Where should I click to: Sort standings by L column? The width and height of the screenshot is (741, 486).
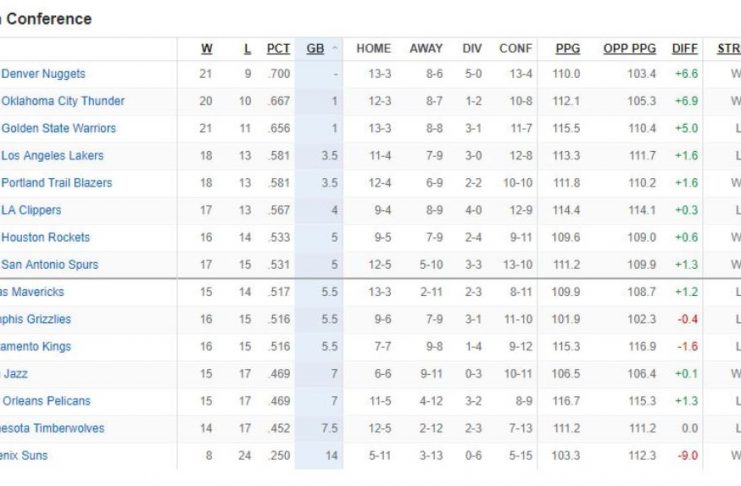pos(247,48)
